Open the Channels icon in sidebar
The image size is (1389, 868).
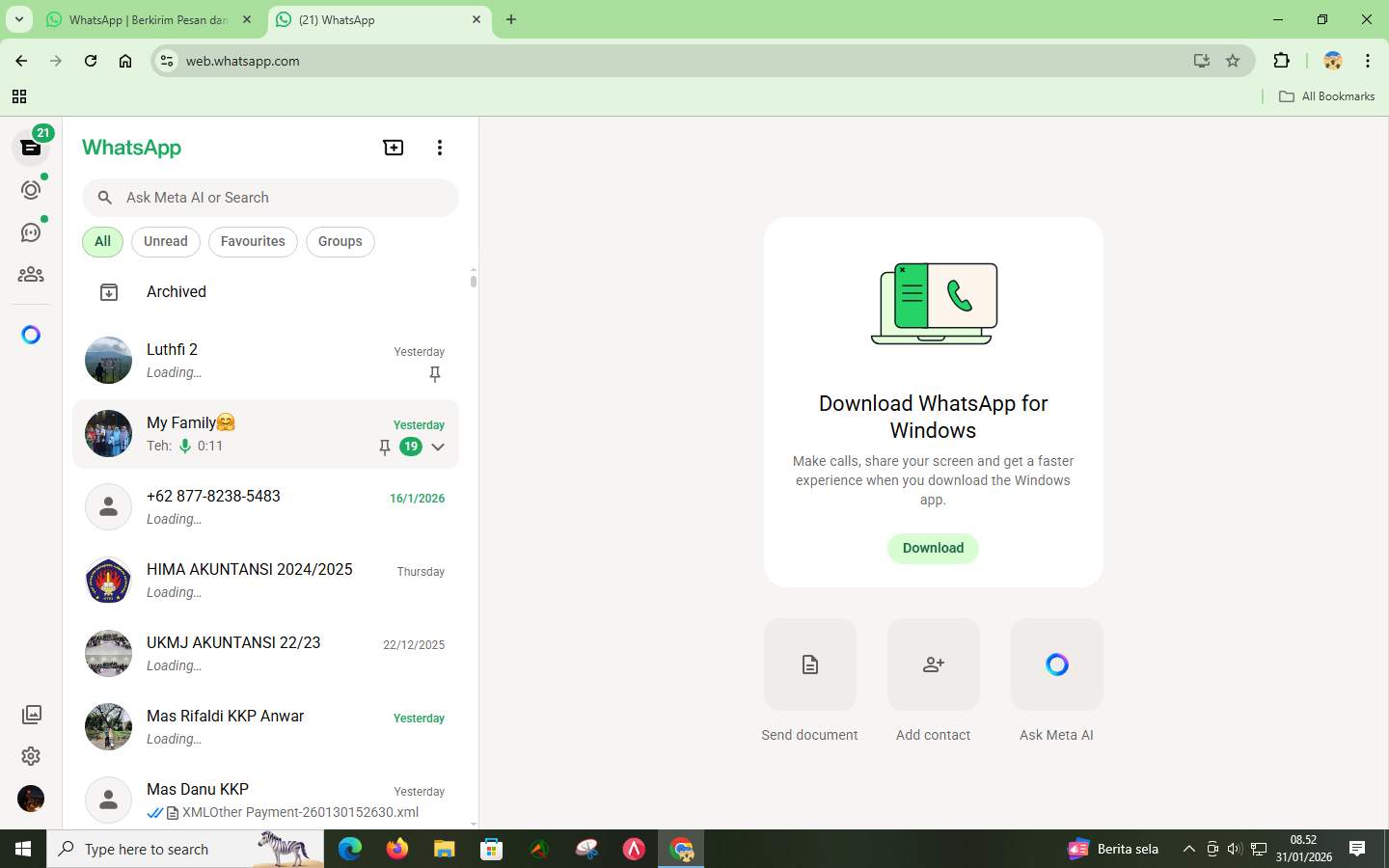click(x=31, y=232)
